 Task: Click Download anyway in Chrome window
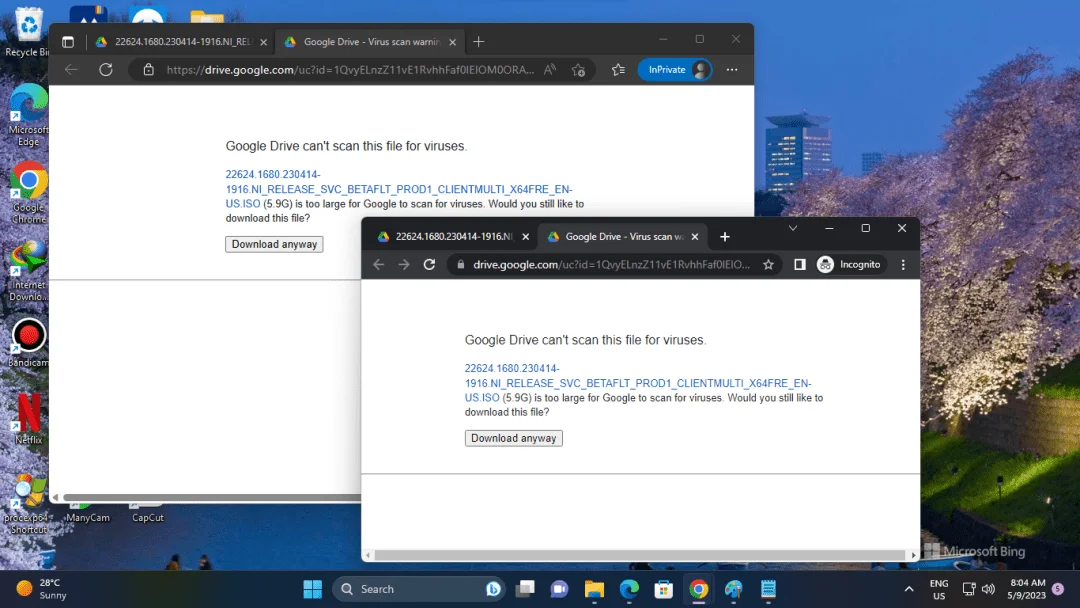click(x=513, y=439)
